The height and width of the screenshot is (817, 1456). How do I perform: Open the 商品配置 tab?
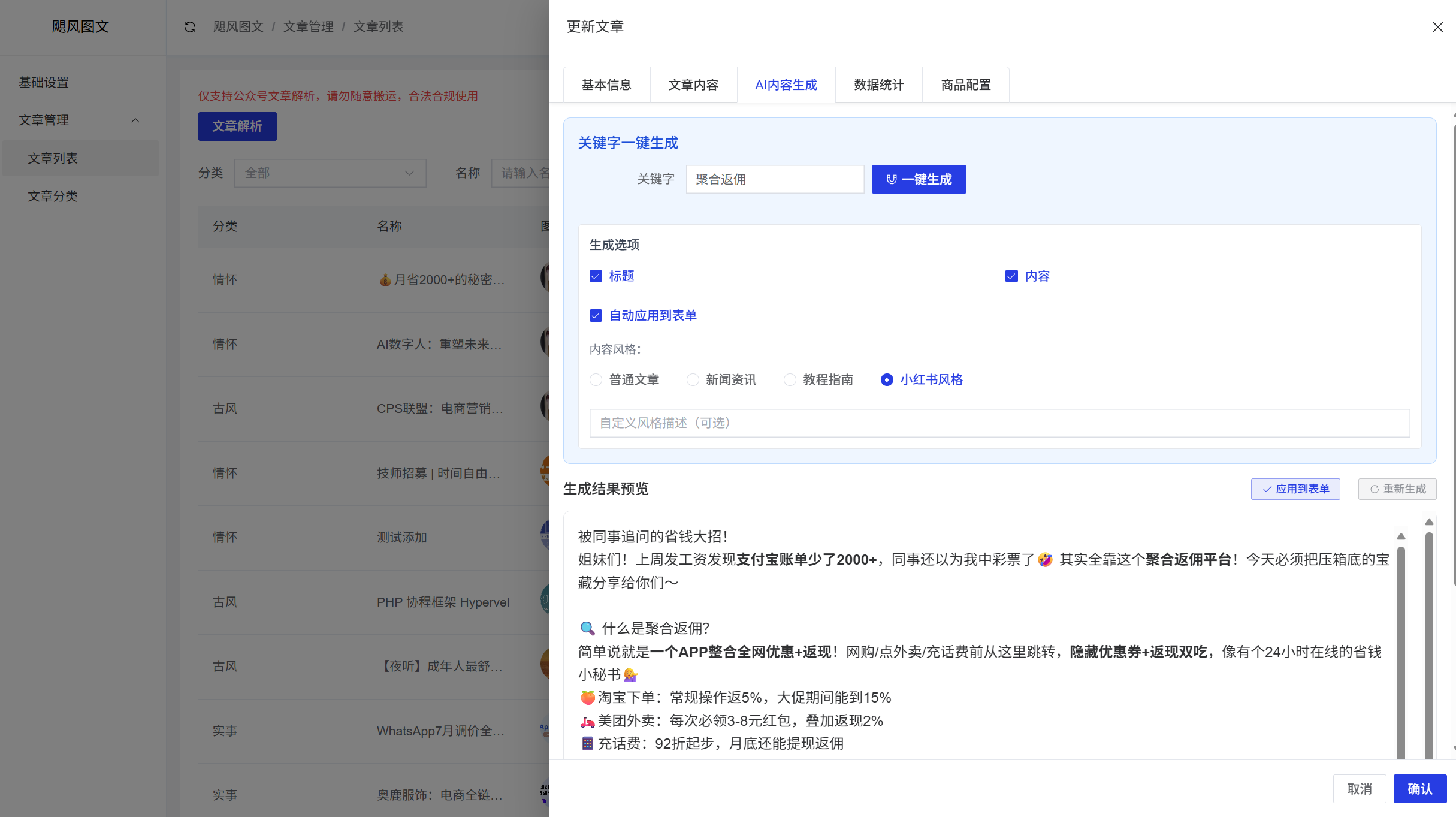pos(966,85)
